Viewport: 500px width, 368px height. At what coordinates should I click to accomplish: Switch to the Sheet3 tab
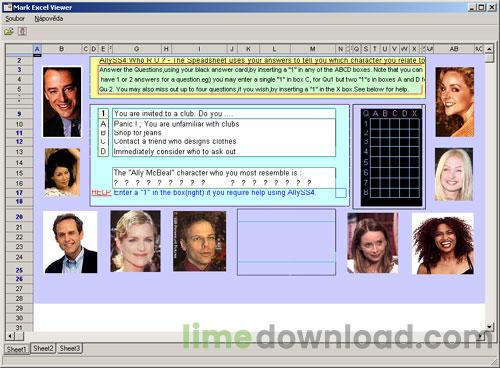click(70, 348)
